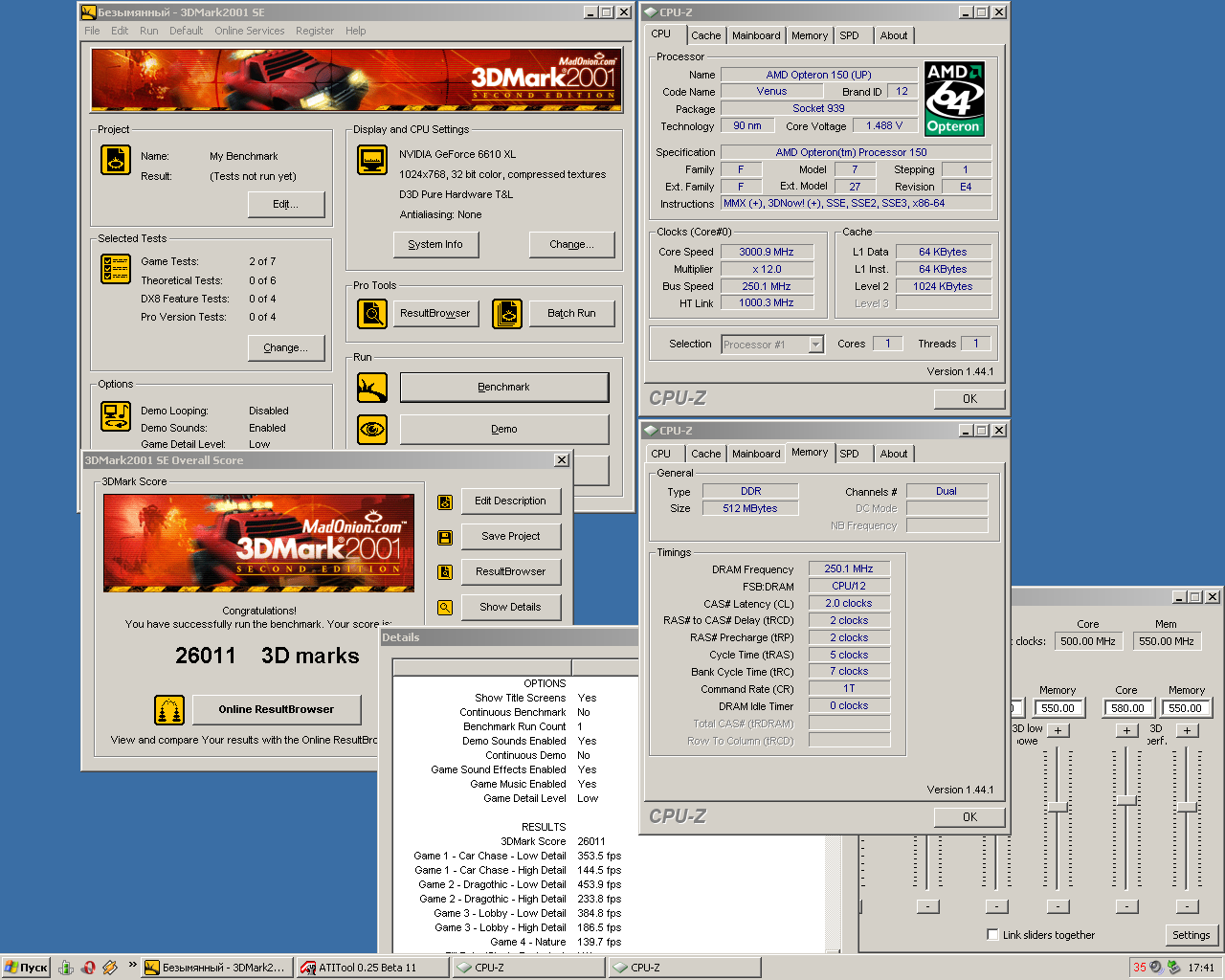Open the Пуск start button
Screen dimensions: 1225x980
(x=26, y=968)
